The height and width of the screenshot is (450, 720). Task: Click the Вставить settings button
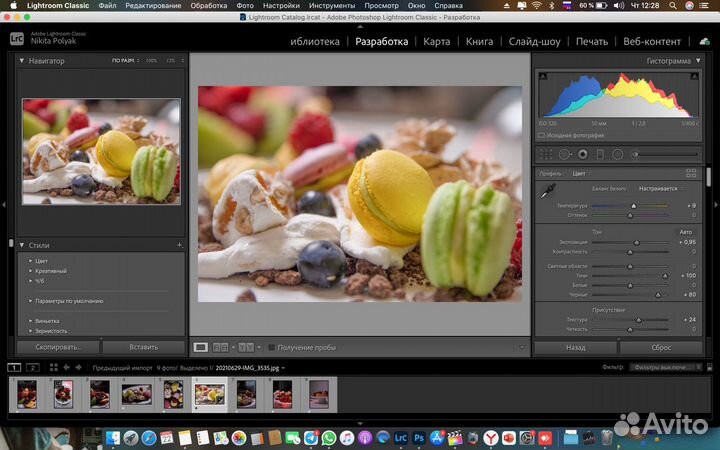click(x=144, y=347)
